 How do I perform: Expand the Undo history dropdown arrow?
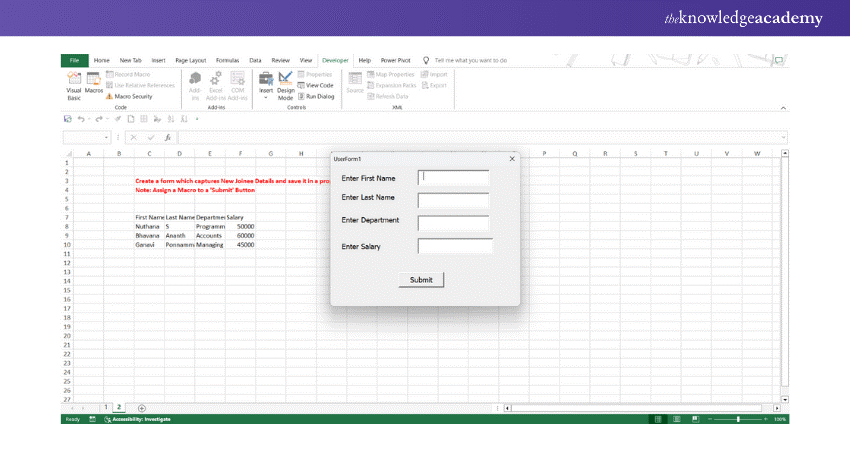point(89,118)
